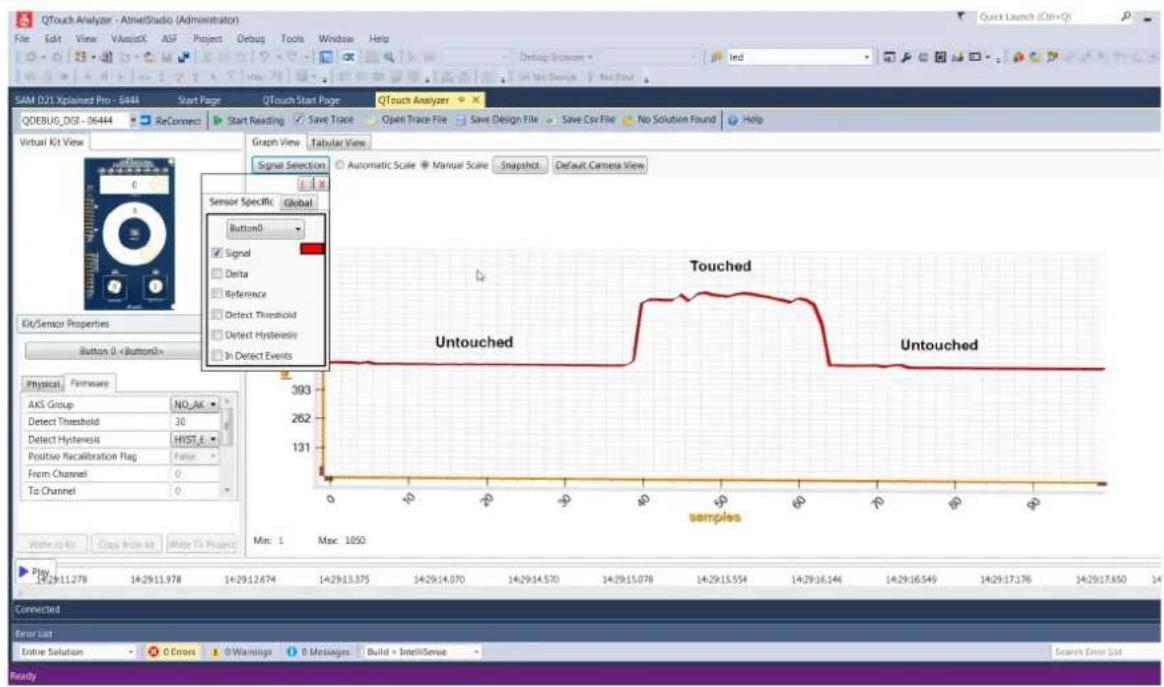Click the wrench icon in main toolbar

(906, 57)
